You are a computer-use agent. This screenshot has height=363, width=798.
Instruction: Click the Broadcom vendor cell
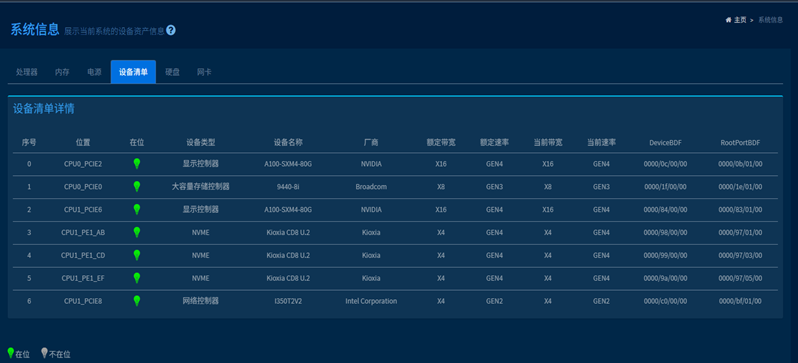click(x=371, y=187)
